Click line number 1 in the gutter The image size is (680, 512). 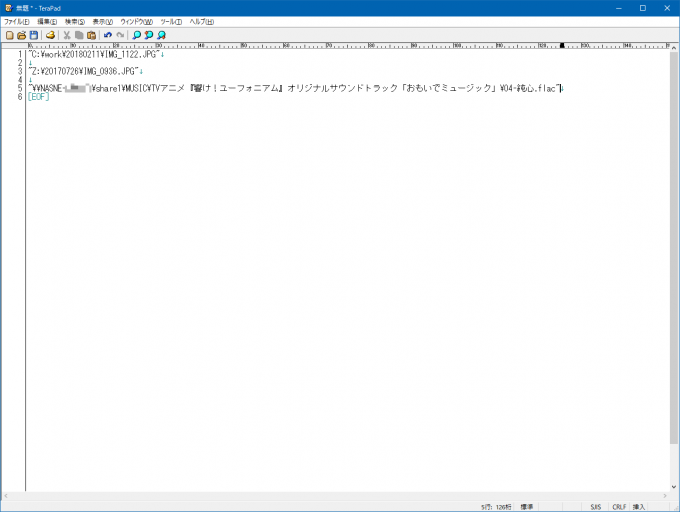pyautogui.click(x=20, y=55)
